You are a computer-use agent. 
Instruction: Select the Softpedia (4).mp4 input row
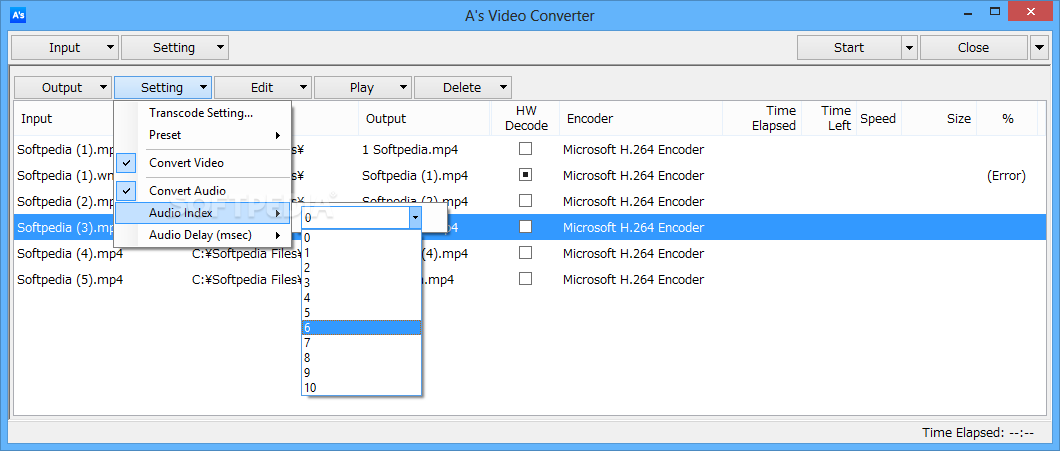point(70,254)
